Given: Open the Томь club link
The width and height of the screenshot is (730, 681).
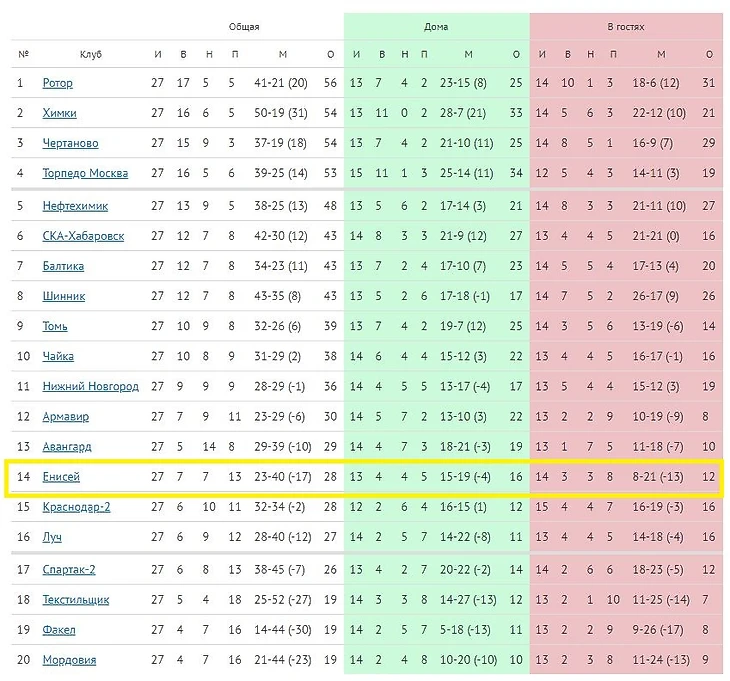Looking at the screenshot, I should [x=55, y=326].
